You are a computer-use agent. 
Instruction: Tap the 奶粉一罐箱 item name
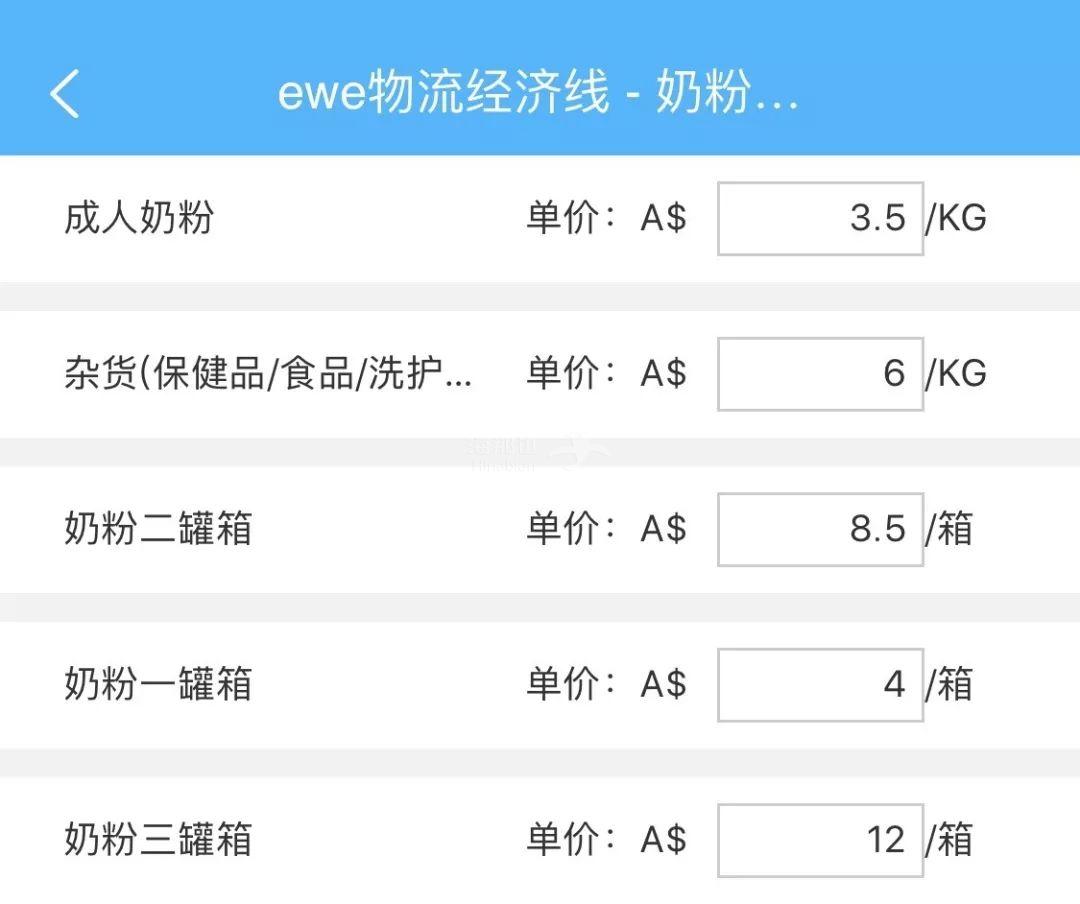[158, 685]
